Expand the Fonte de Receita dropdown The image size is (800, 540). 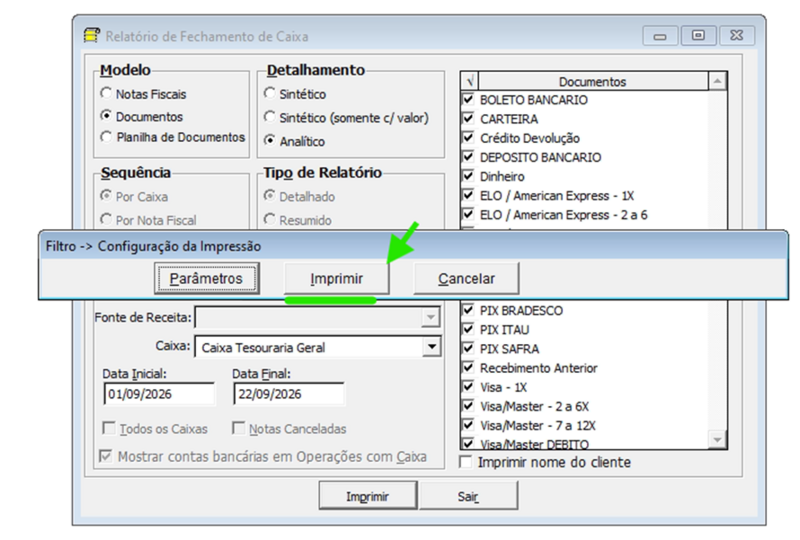point(431,317)
